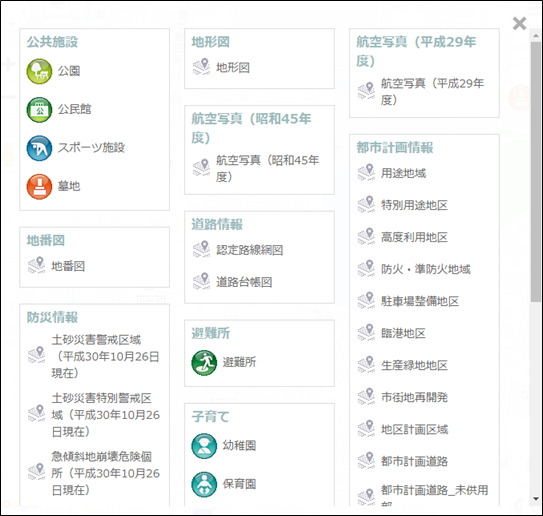Click the scrollbar down arrow

coord(536,499)
